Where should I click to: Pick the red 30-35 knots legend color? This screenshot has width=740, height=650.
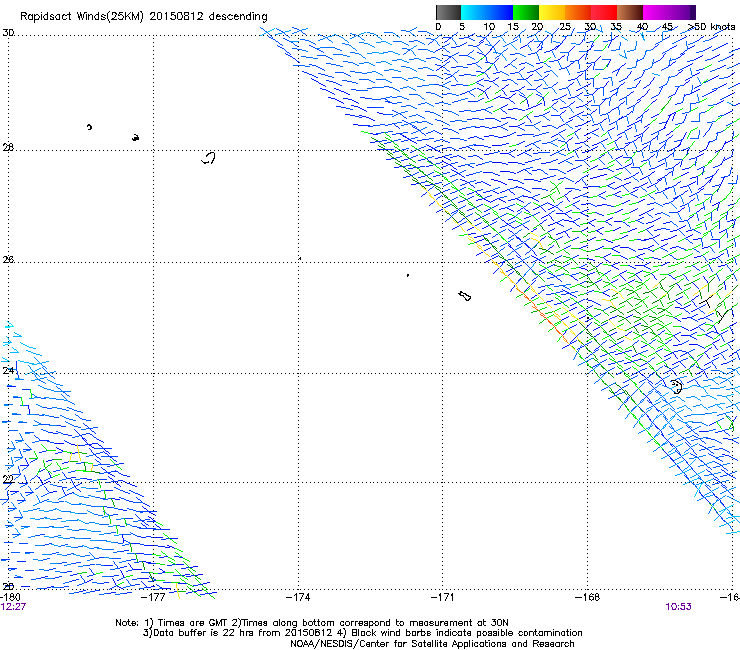click(x=604, y=12)
